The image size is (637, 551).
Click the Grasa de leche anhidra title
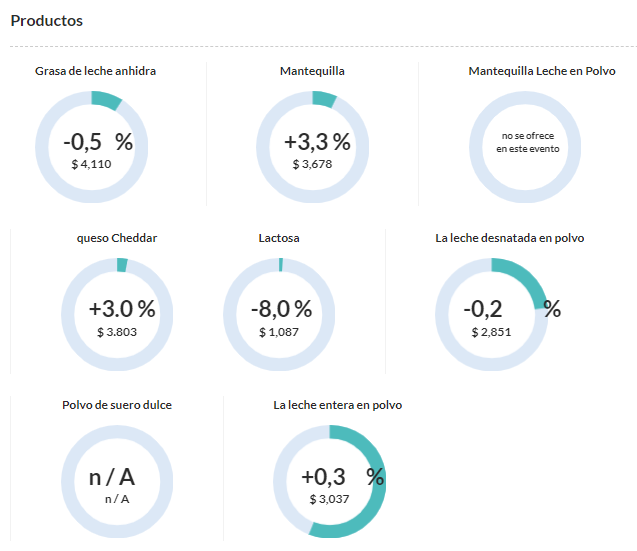click(95, 71)
